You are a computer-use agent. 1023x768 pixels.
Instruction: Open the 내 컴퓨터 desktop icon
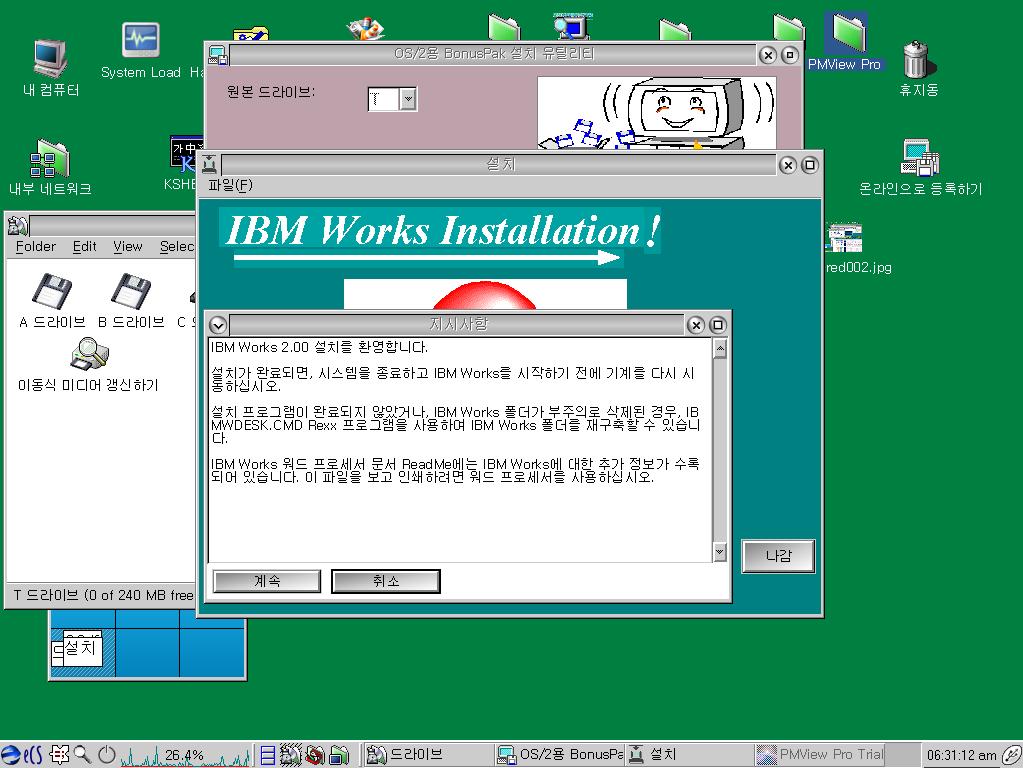tap(50, 68)
